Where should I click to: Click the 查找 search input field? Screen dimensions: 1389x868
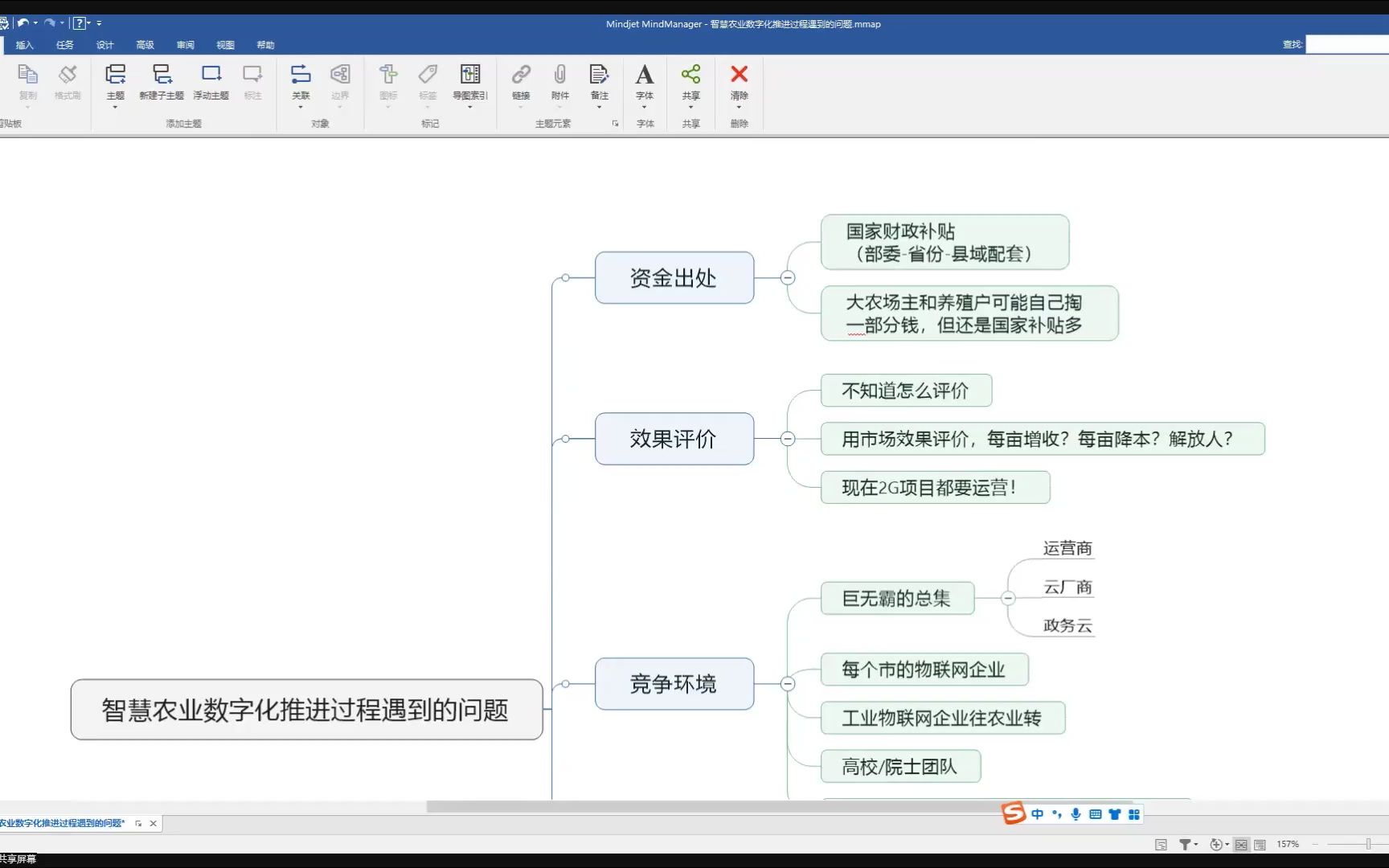click(1347, 44)
